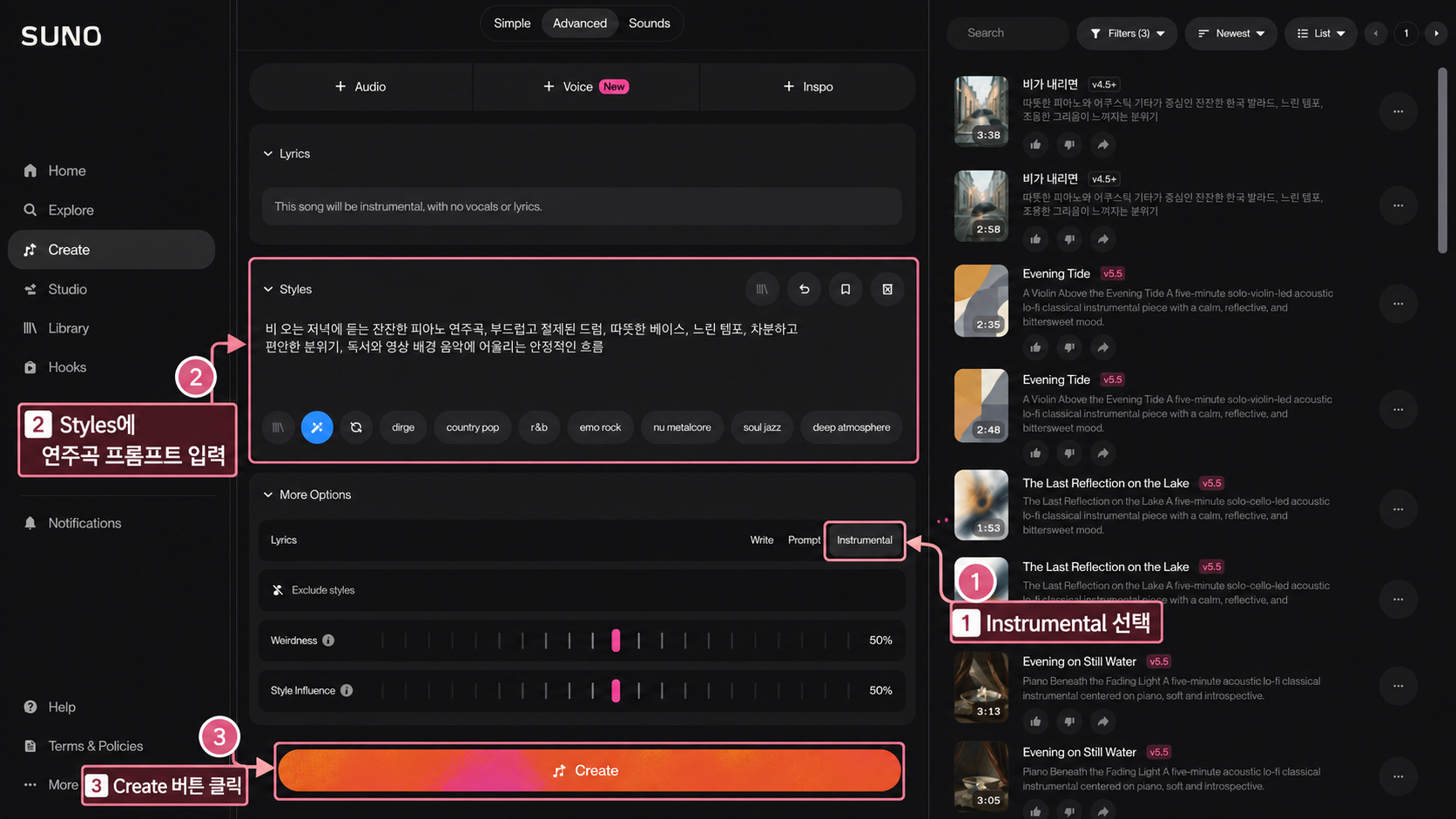
Task: Add a Voice to the song
Action: [x=586, y=87]
